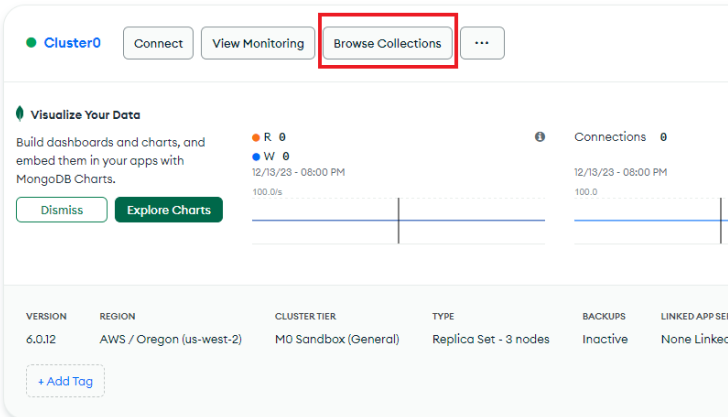This screenshot has width=728, height=417.
Task: Click the MongoDB leaf icon
Action: point(20,114)
